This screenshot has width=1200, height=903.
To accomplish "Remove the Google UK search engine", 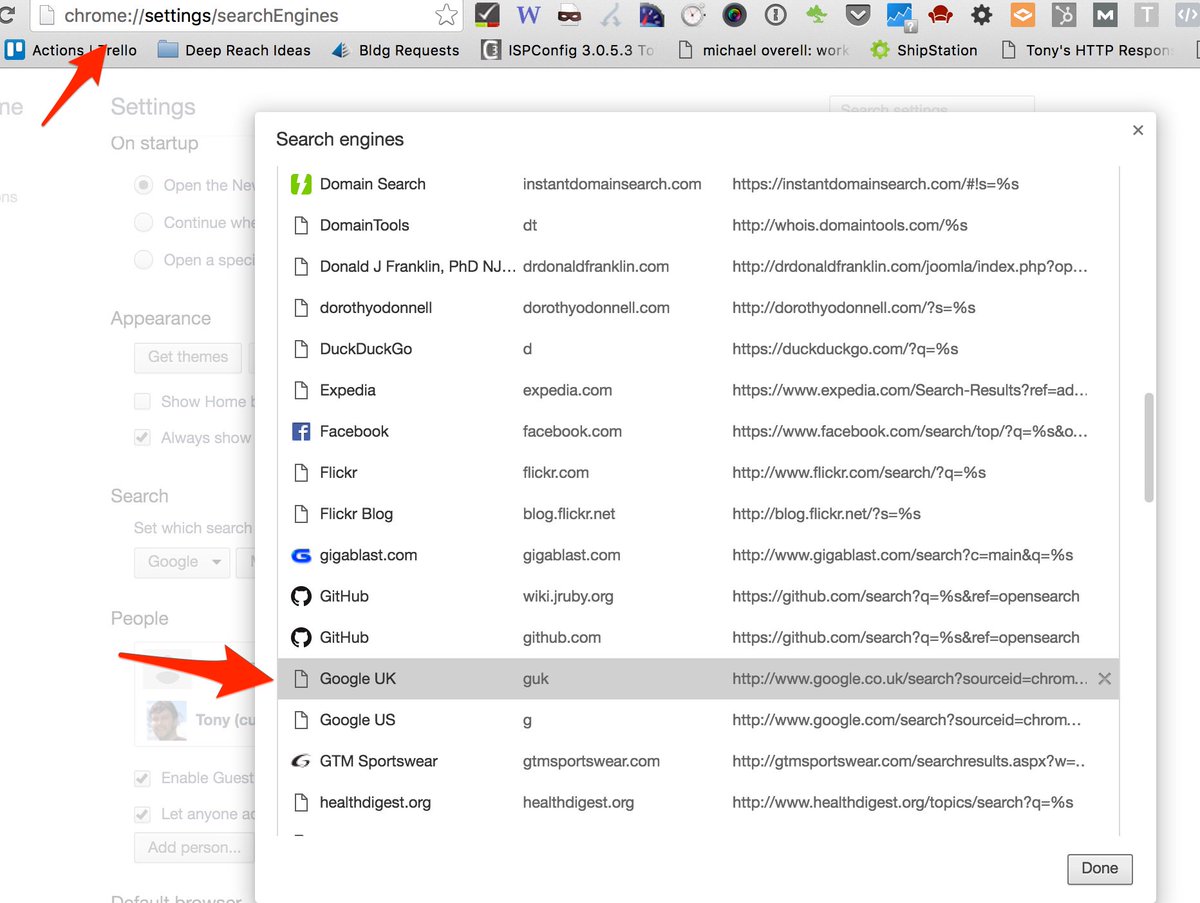I will 1104,678.
